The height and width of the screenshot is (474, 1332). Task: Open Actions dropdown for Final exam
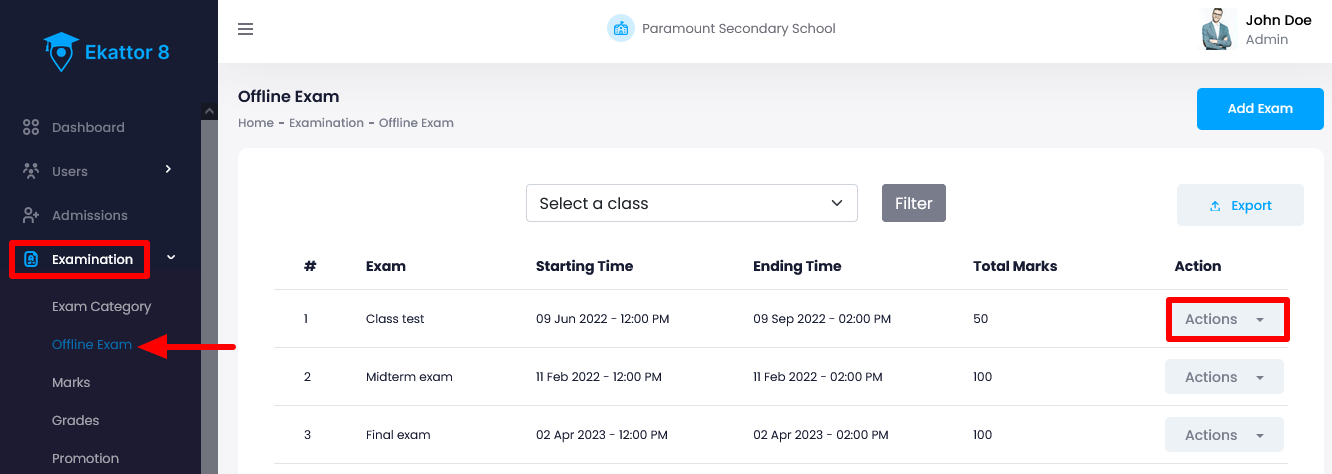(1224, 435)
